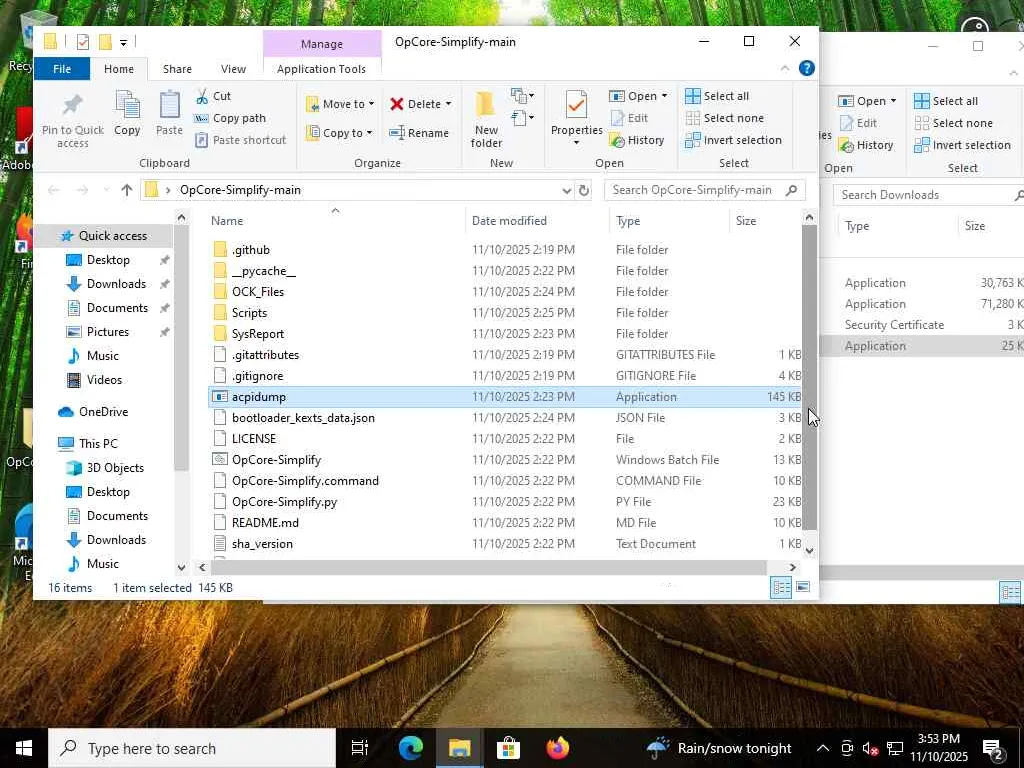
Task: Refresh the OpCore-Simplify-main folder view
Action: [584, 190]
